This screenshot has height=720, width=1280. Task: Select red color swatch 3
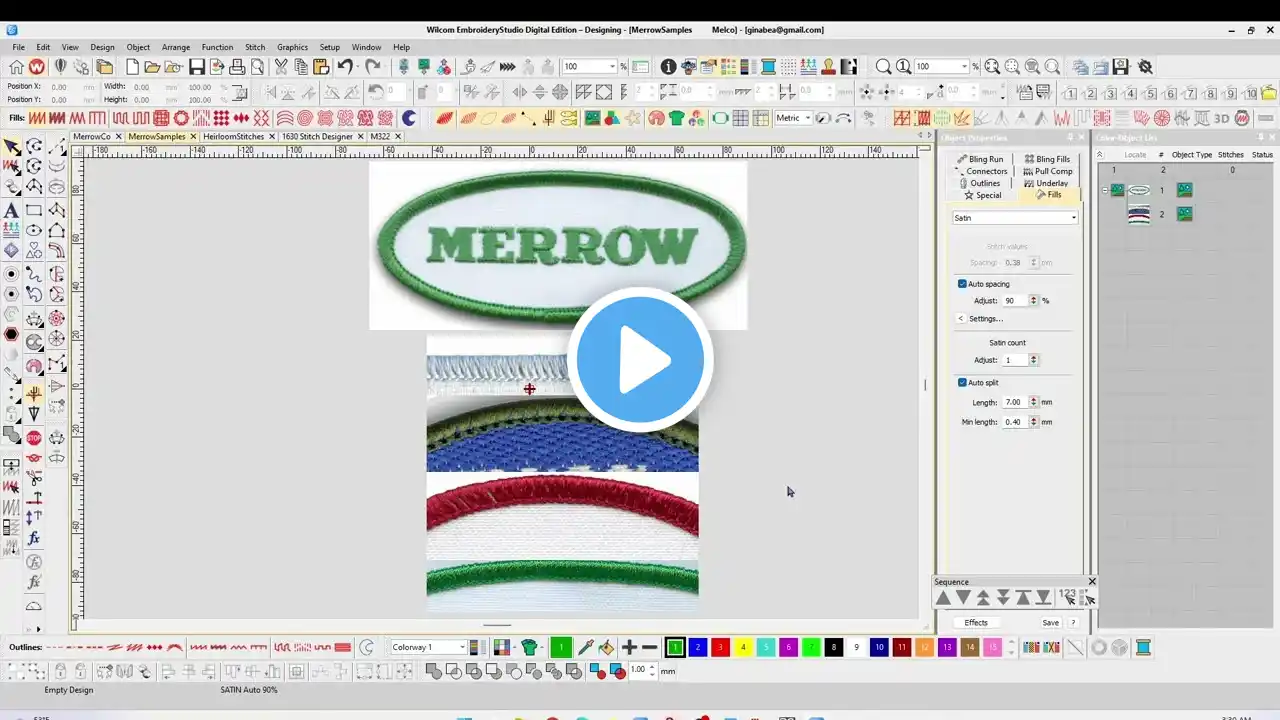point(720,647)
